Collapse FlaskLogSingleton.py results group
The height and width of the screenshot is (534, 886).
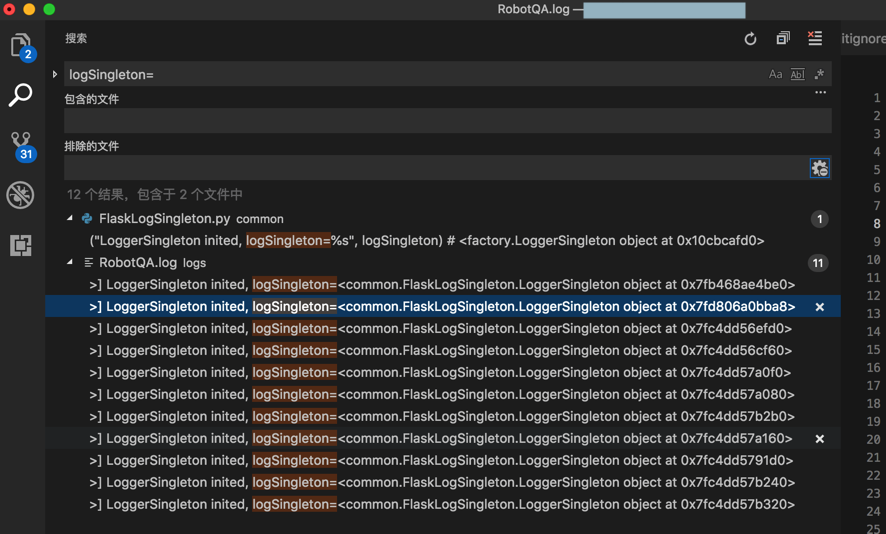tap(70, 218)
